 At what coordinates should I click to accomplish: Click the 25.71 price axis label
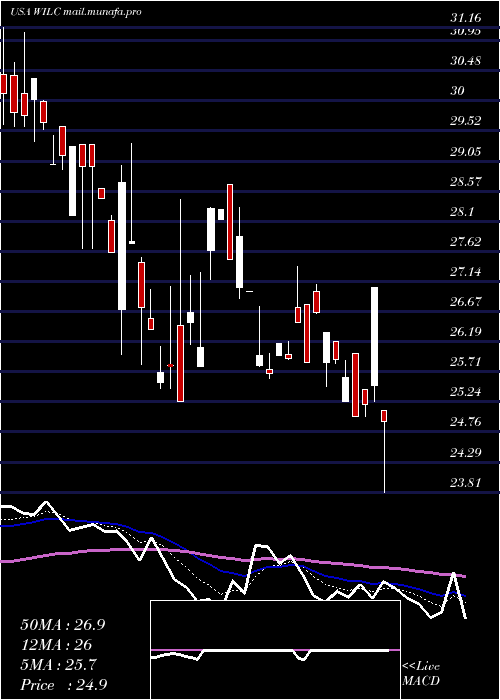(466, 362)
